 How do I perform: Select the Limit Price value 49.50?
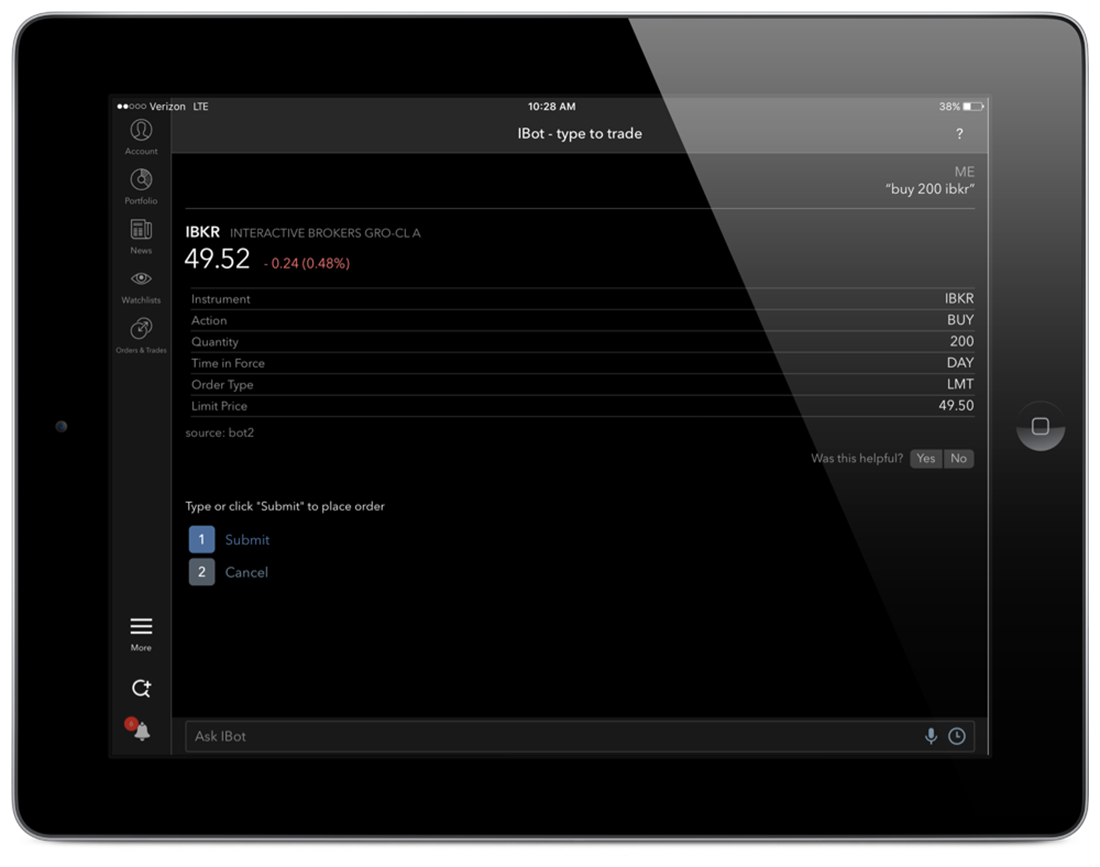pyautogui.click(x=956, y=405)
